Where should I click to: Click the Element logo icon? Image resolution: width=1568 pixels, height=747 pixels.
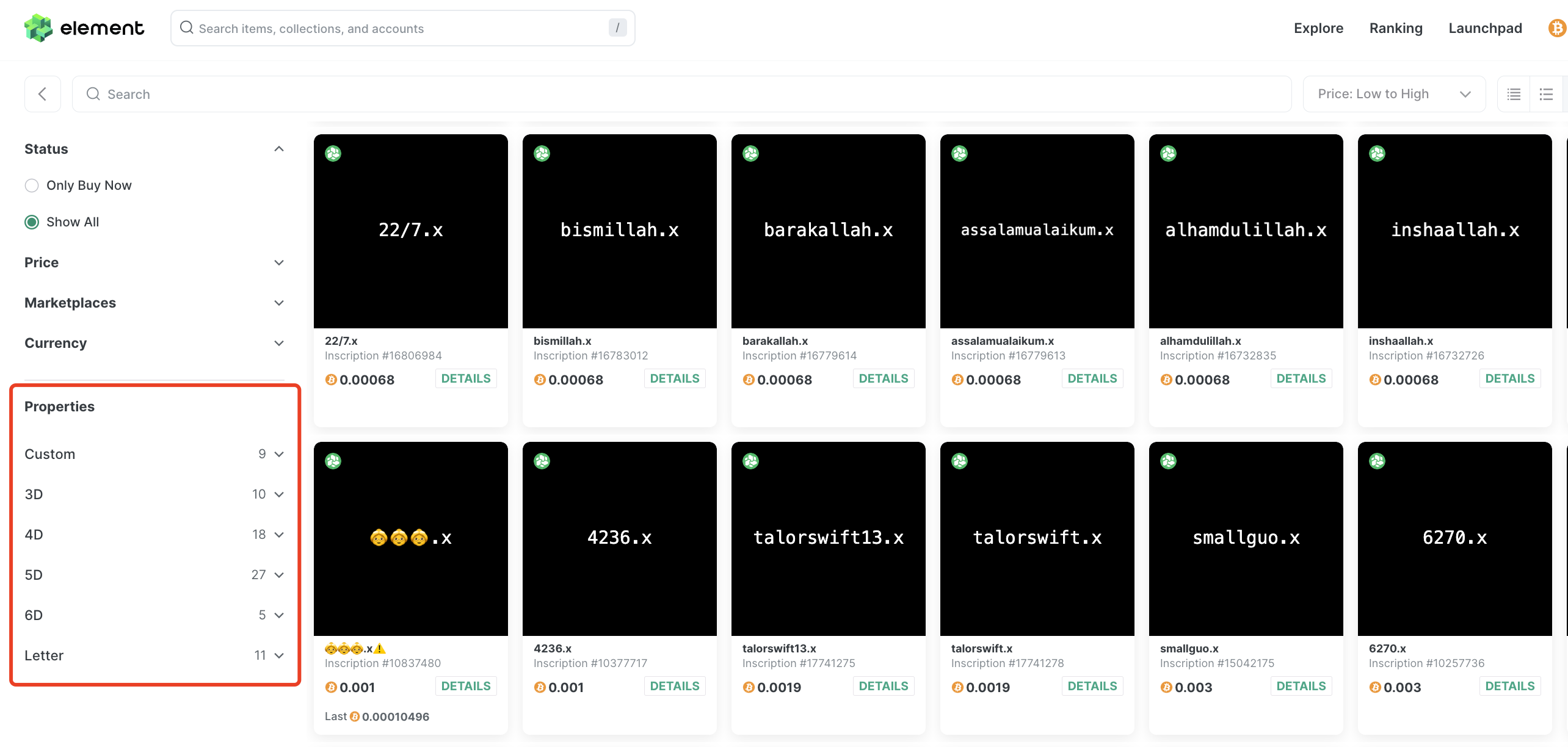38,28
